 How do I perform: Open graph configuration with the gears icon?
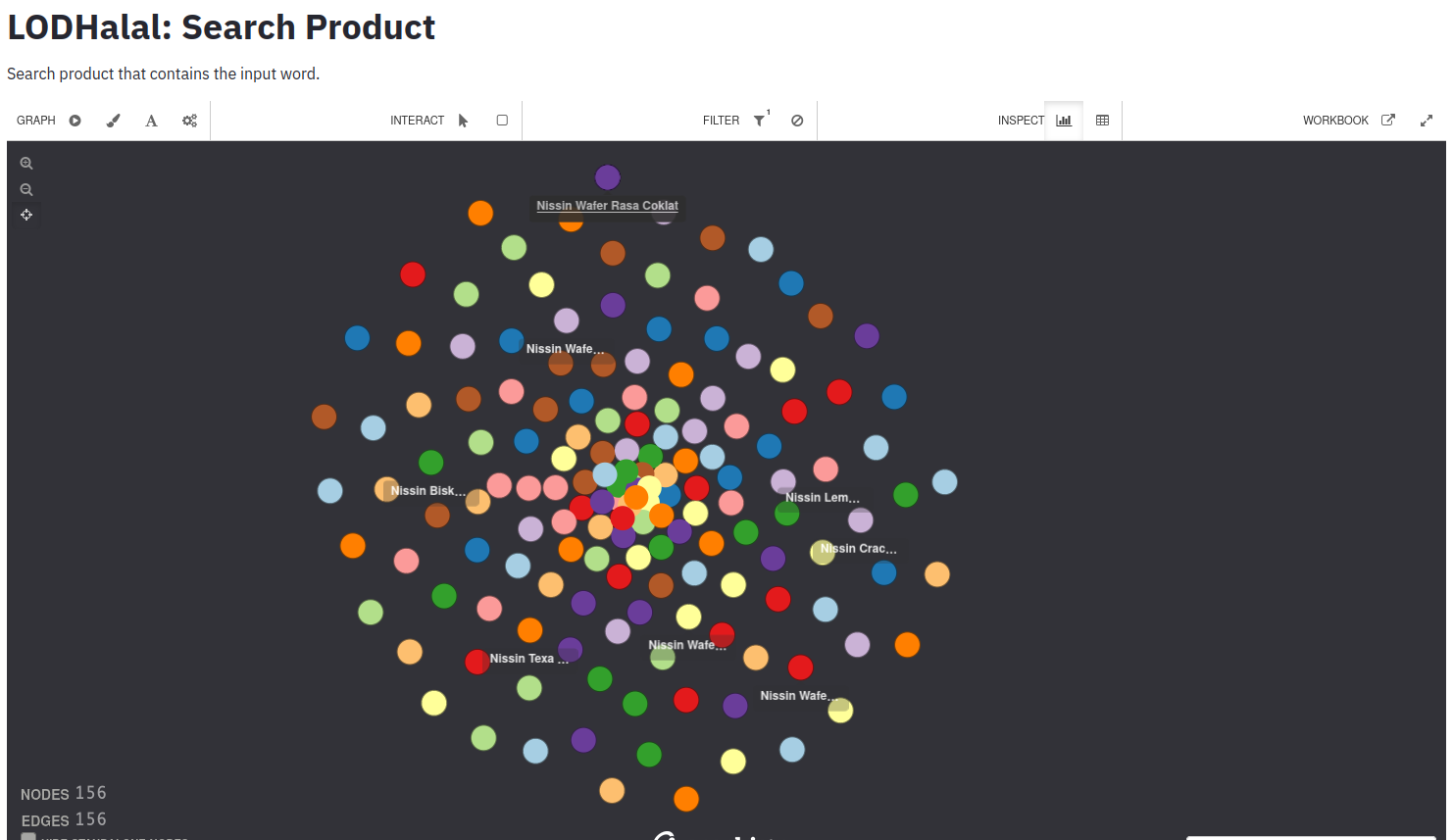[189, 120]
